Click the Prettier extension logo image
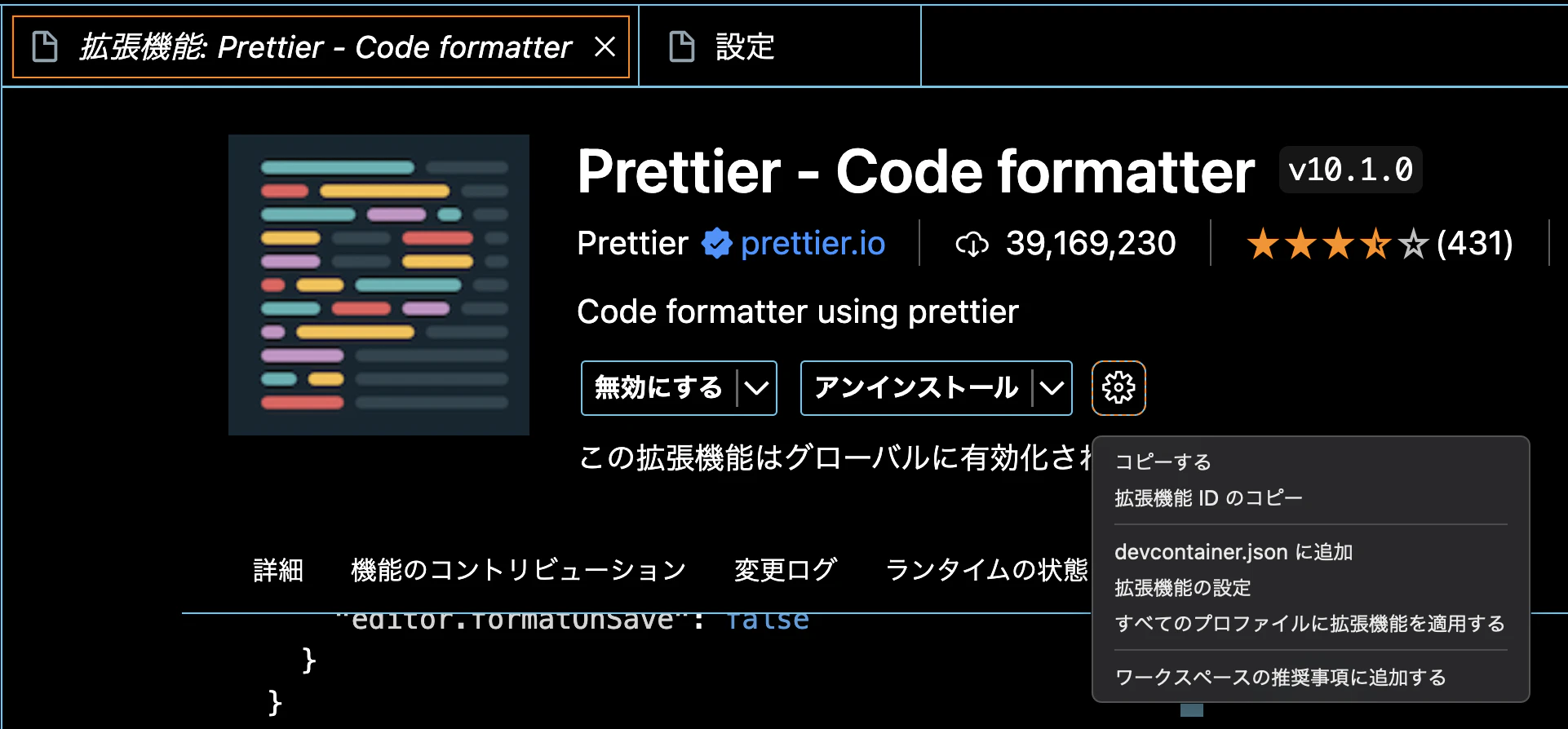This screenshot has height=729, width=1568. [x=379, y=285]
